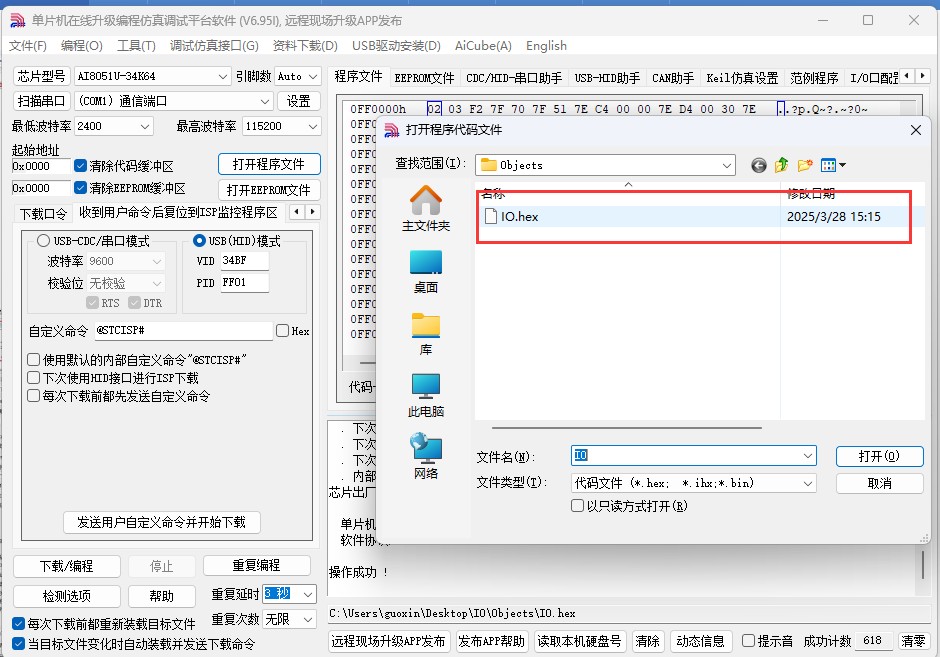Switch to CAN助手 tab

click(673, 78)
